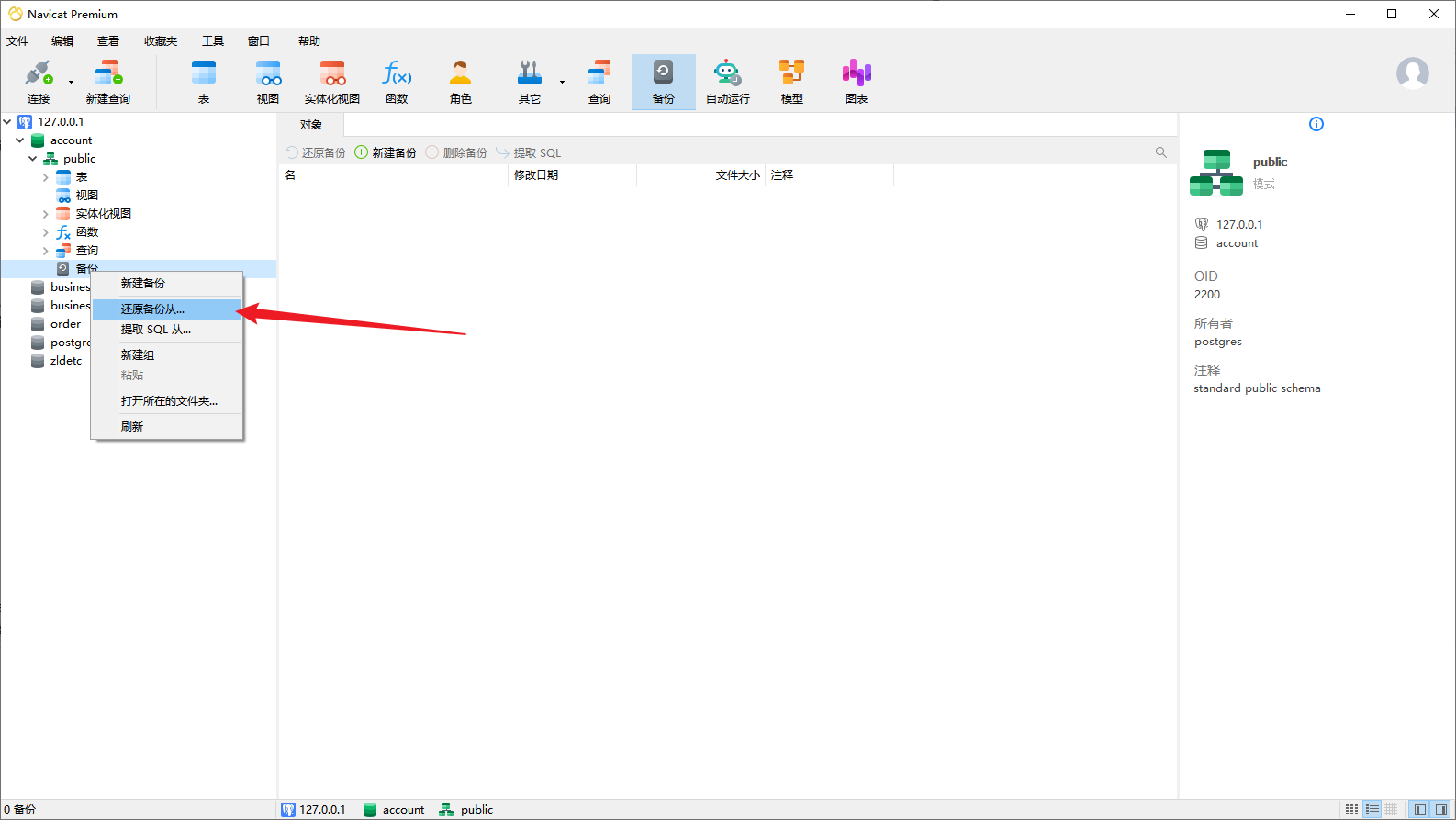Select the order database
This screenshot has width=1456, height=820.
(x=65, y=323)
